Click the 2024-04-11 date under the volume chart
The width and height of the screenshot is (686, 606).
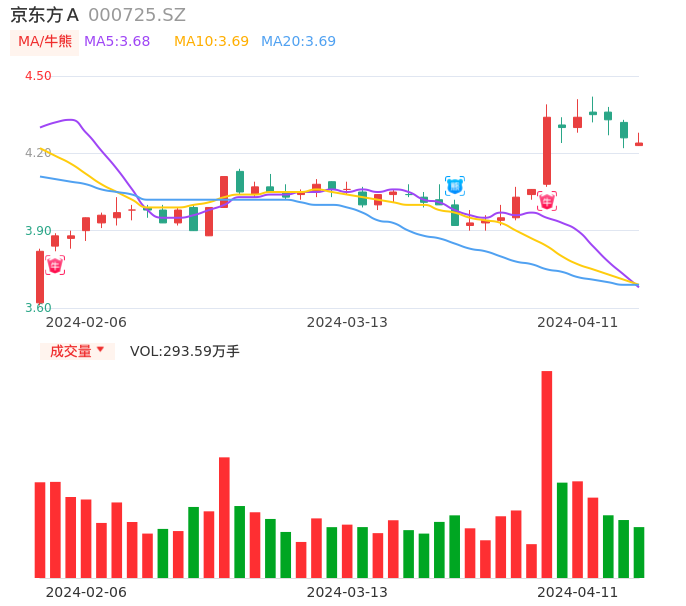point(577,592)
